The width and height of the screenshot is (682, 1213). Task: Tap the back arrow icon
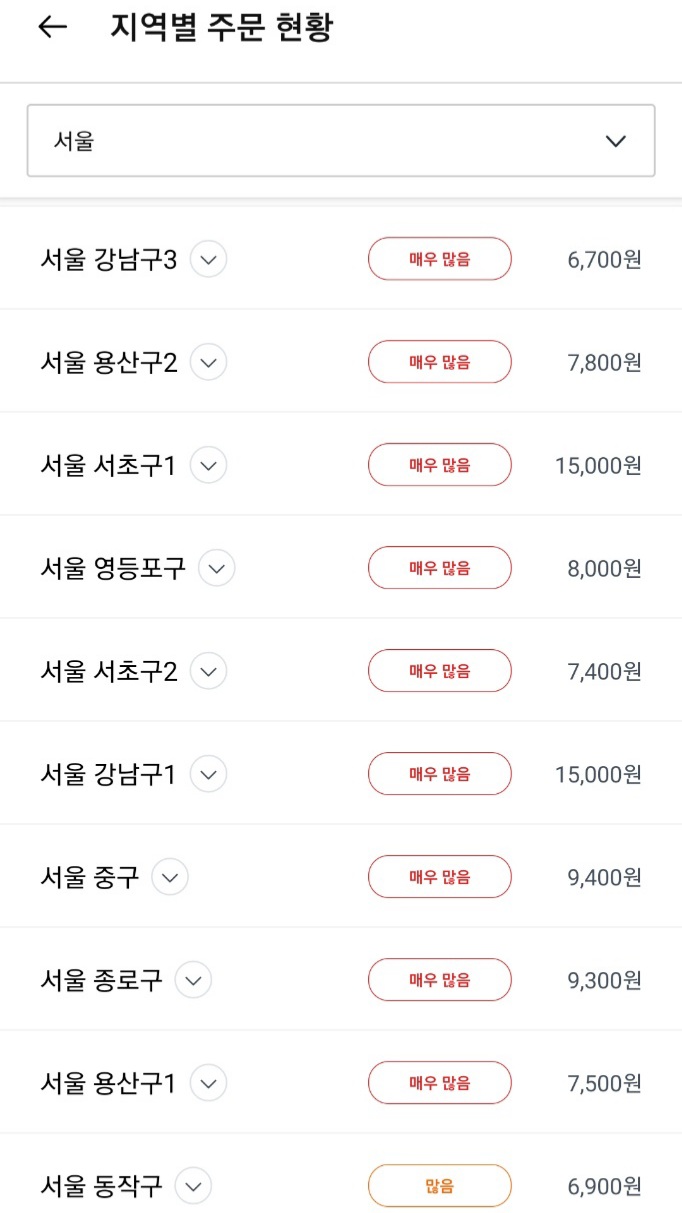pyautogui.click(x=52, y=28)
